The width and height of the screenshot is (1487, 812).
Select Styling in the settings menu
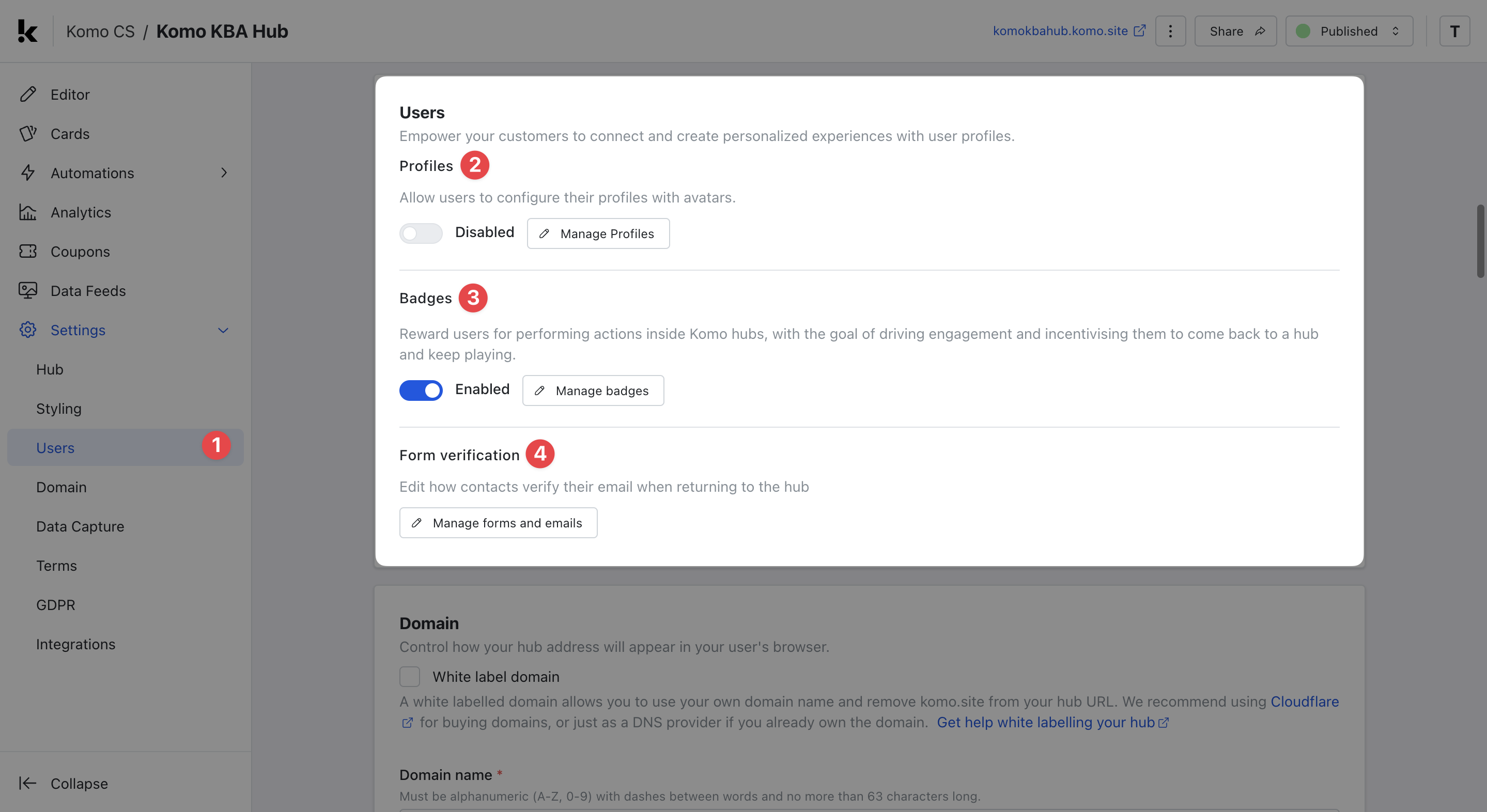tap(59, 409)
